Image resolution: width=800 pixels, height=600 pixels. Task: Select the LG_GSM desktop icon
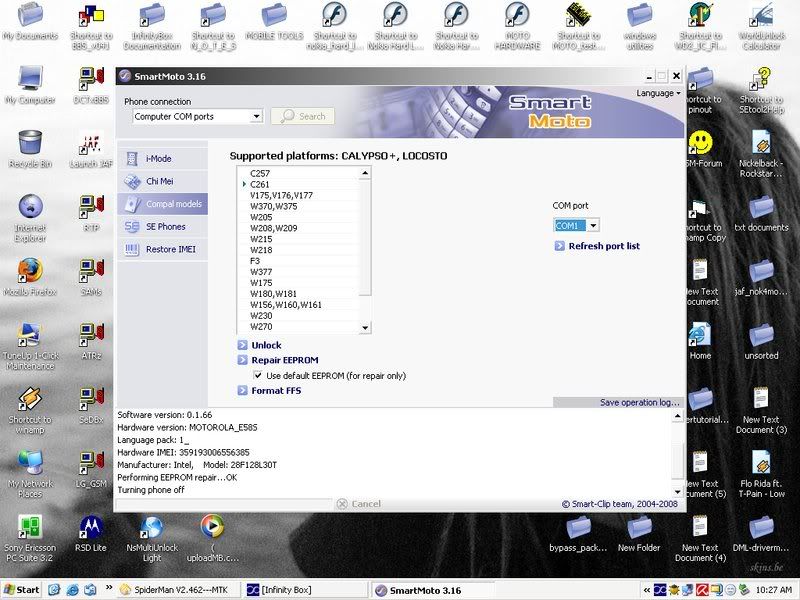pos(91,469)
